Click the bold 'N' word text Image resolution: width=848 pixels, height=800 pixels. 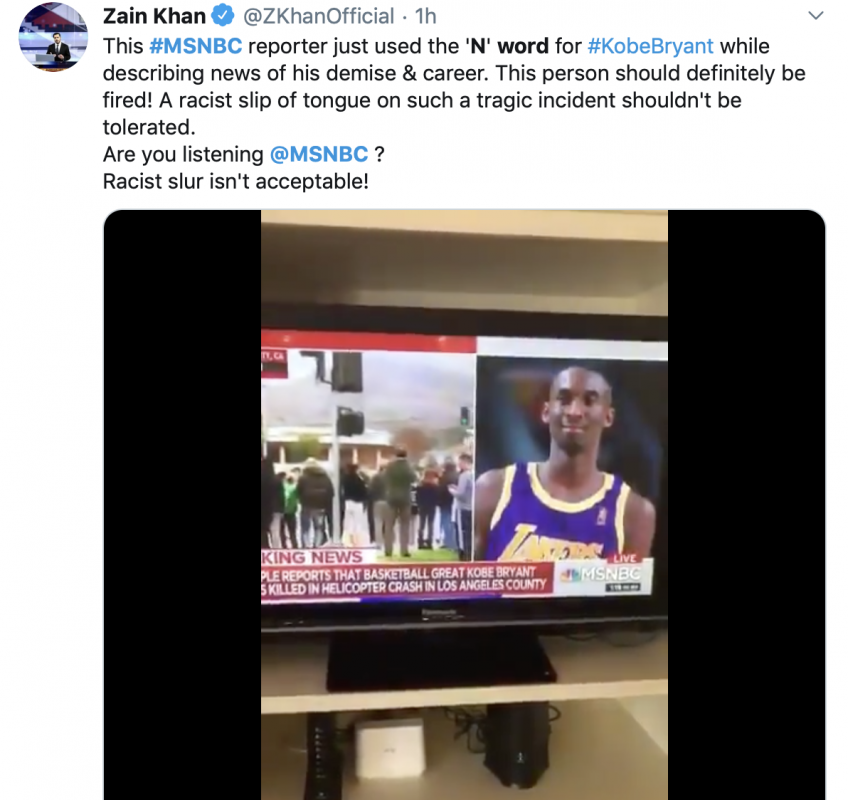pos(507,46)
